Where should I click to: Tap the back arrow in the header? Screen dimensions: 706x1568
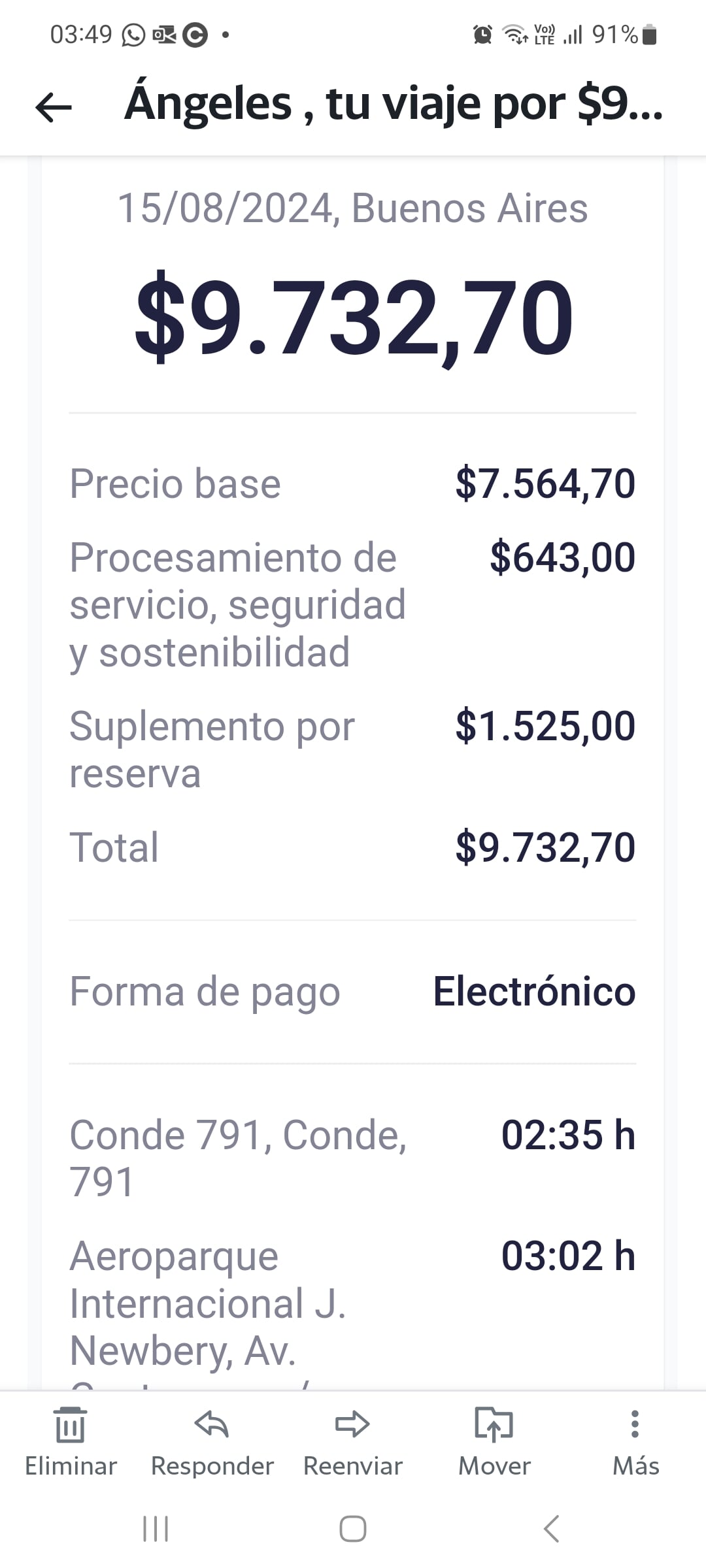pyautogui.click(x=54, y=106)
